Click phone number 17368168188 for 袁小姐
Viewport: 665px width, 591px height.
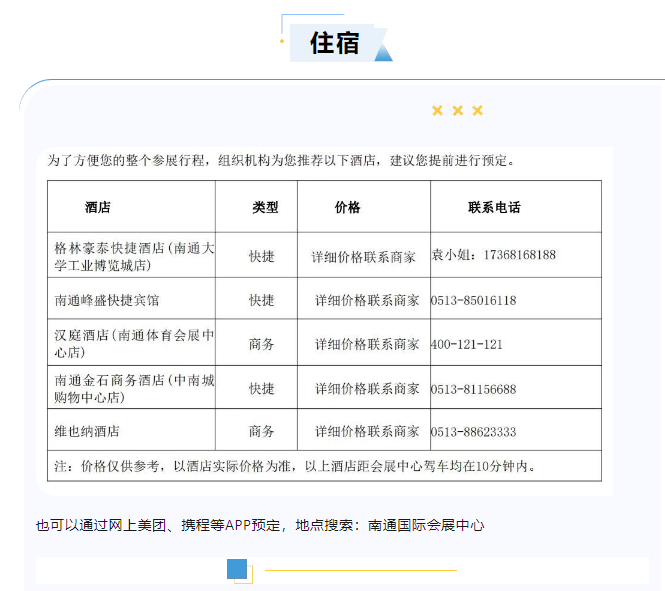click(519, 255)
